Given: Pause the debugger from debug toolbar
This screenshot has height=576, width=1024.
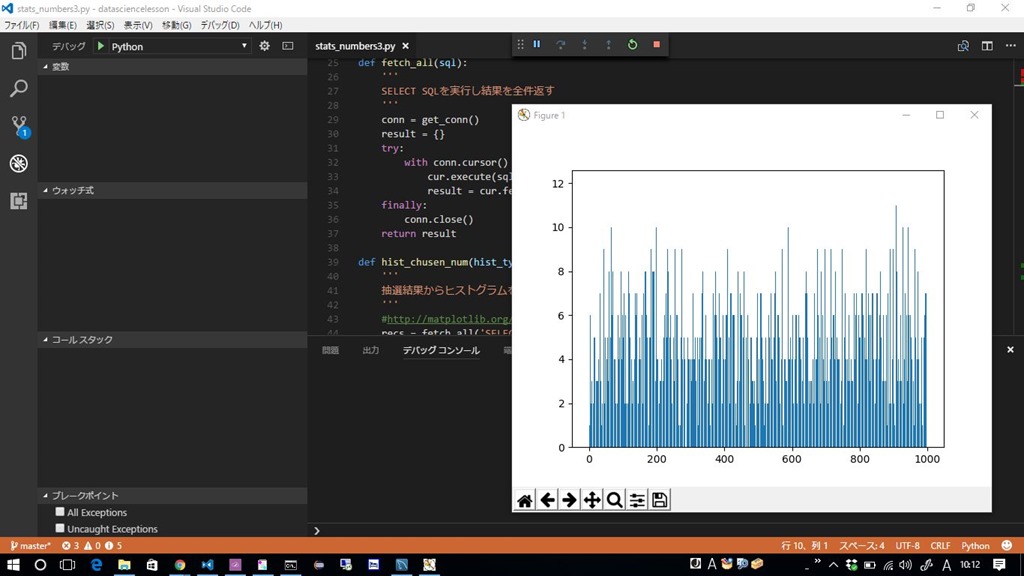Looking at the screenshot, I should (537, 45).
